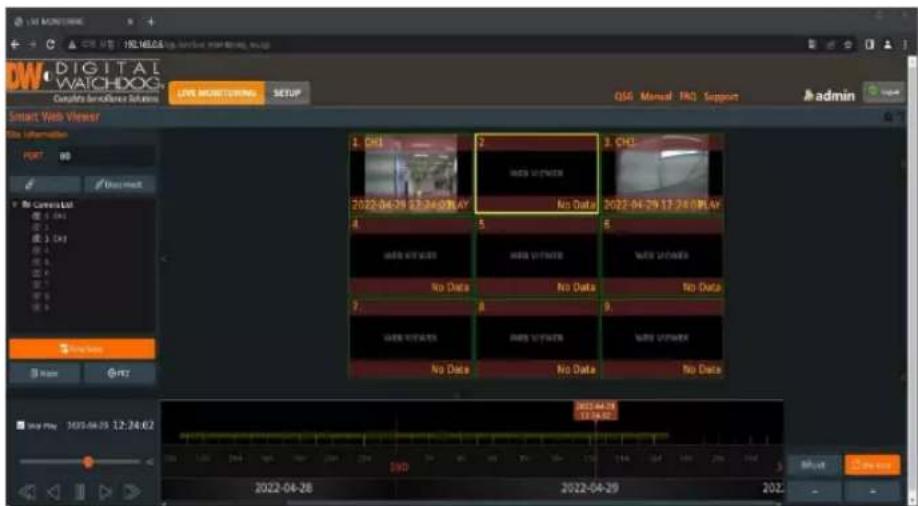Click fast forward playback control
918x506 pixels.
click(x=132, y=491)
